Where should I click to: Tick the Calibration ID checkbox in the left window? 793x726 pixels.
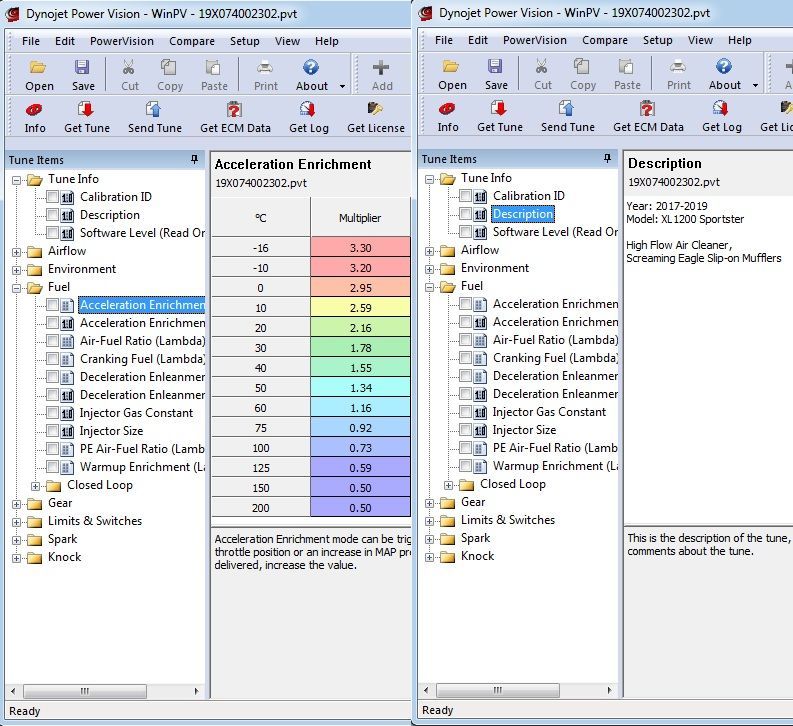click(53, 197)
